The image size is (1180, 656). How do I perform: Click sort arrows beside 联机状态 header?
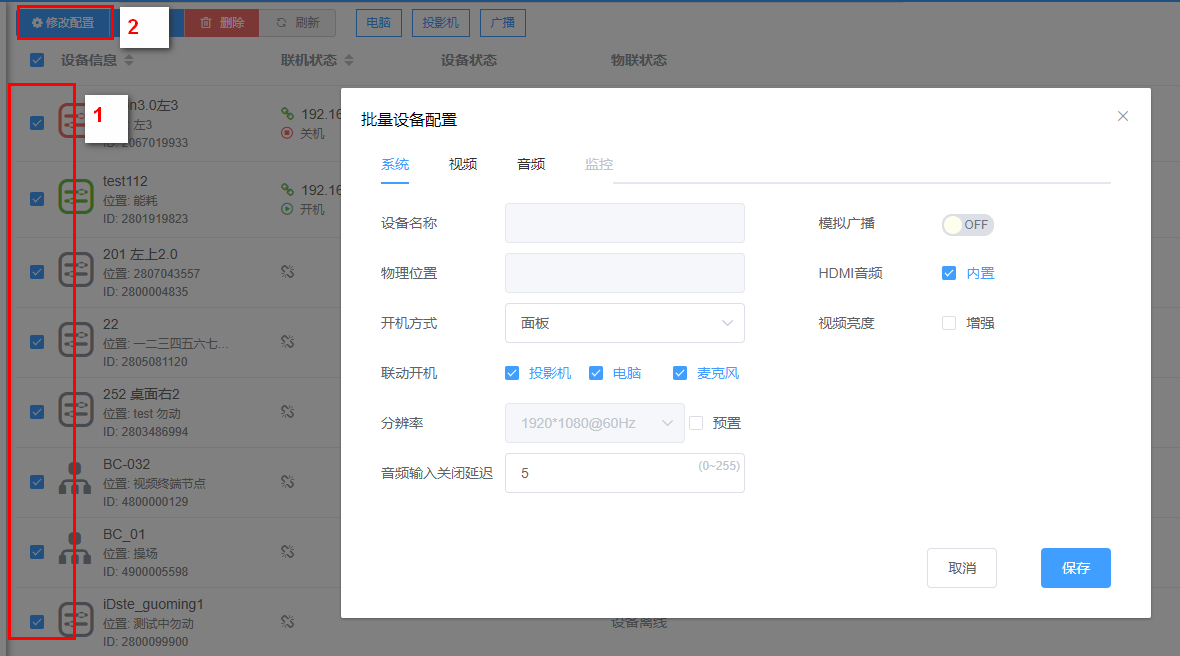(x=349, y=61)
